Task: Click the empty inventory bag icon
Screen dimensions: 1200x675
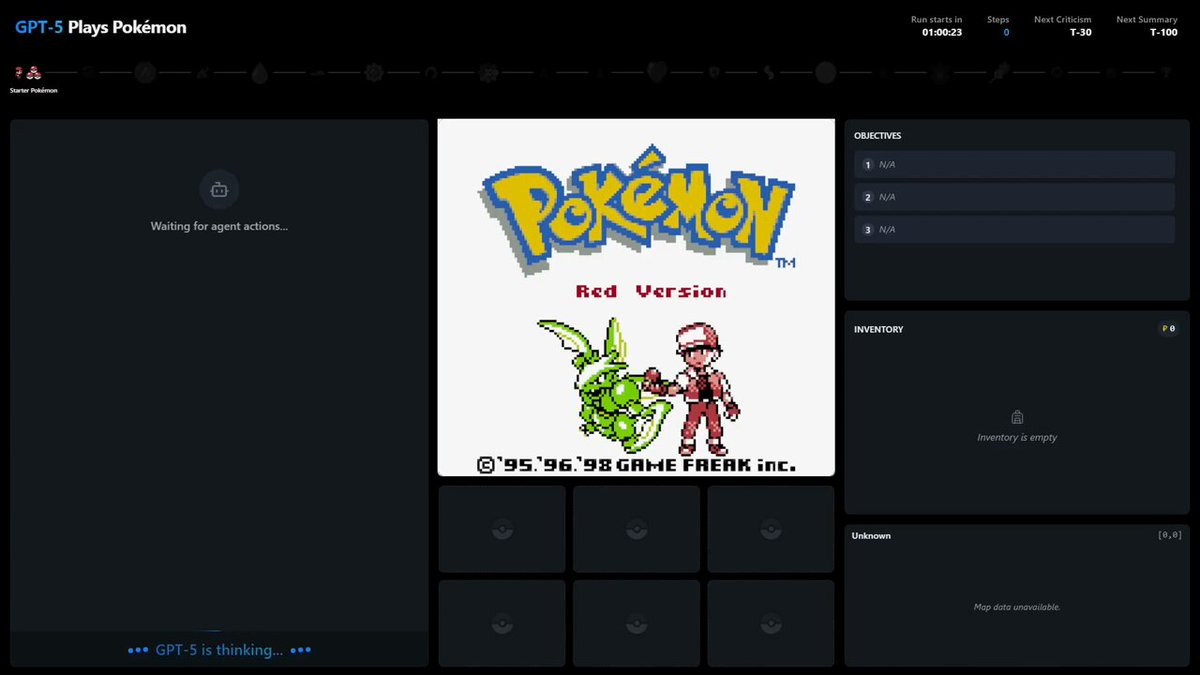Action: tap(1017, 417)
